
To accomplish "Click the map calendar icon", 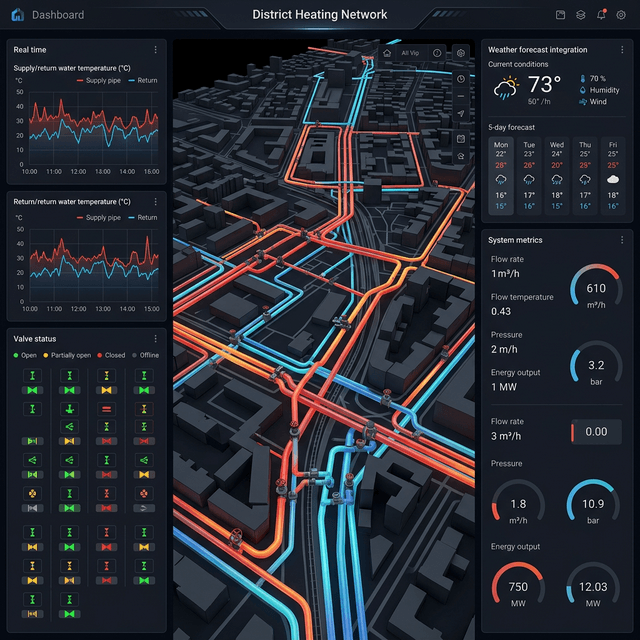I will (461, 139).
